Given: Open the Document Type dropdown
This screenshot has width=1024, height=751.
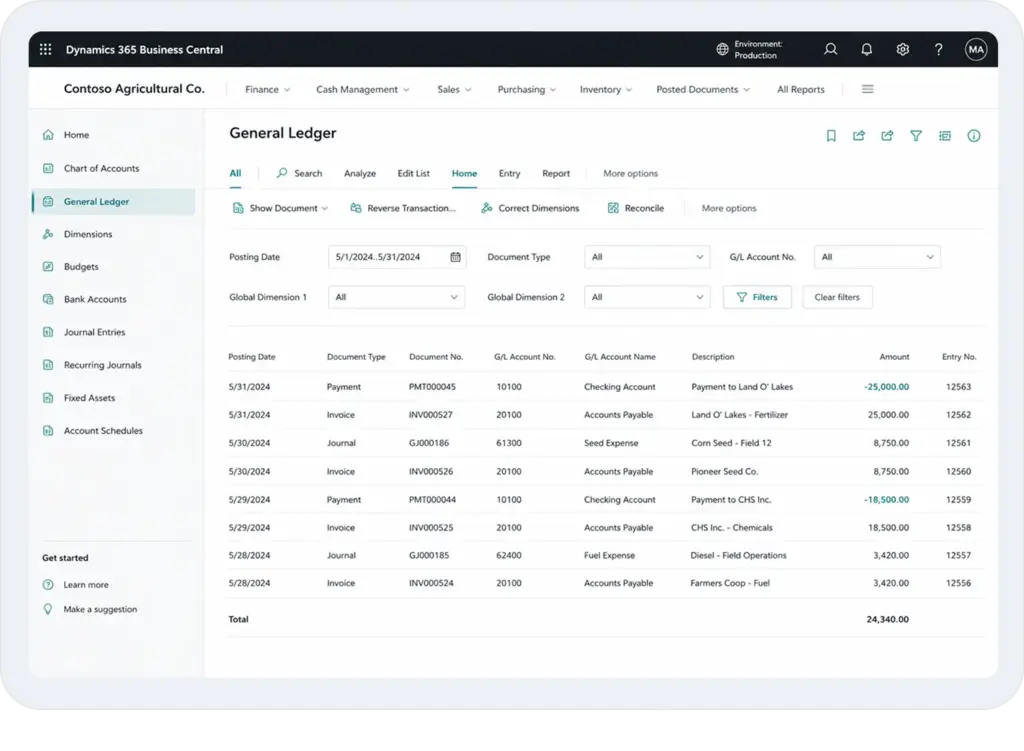Looking at the screenshot, I should [647, 257].
